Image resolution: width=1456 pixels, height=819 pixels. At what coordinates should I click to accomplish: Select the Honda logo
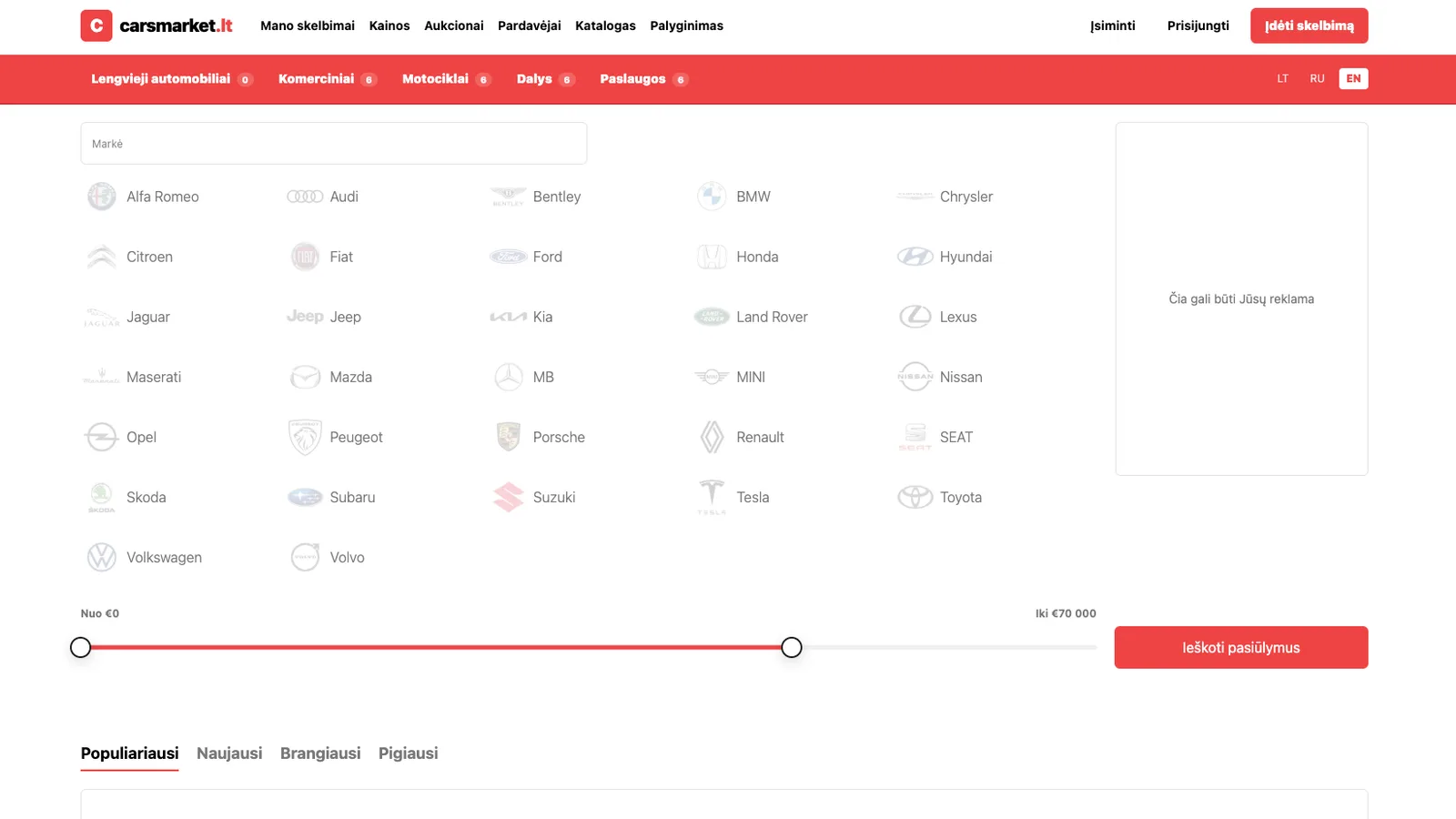712,257
